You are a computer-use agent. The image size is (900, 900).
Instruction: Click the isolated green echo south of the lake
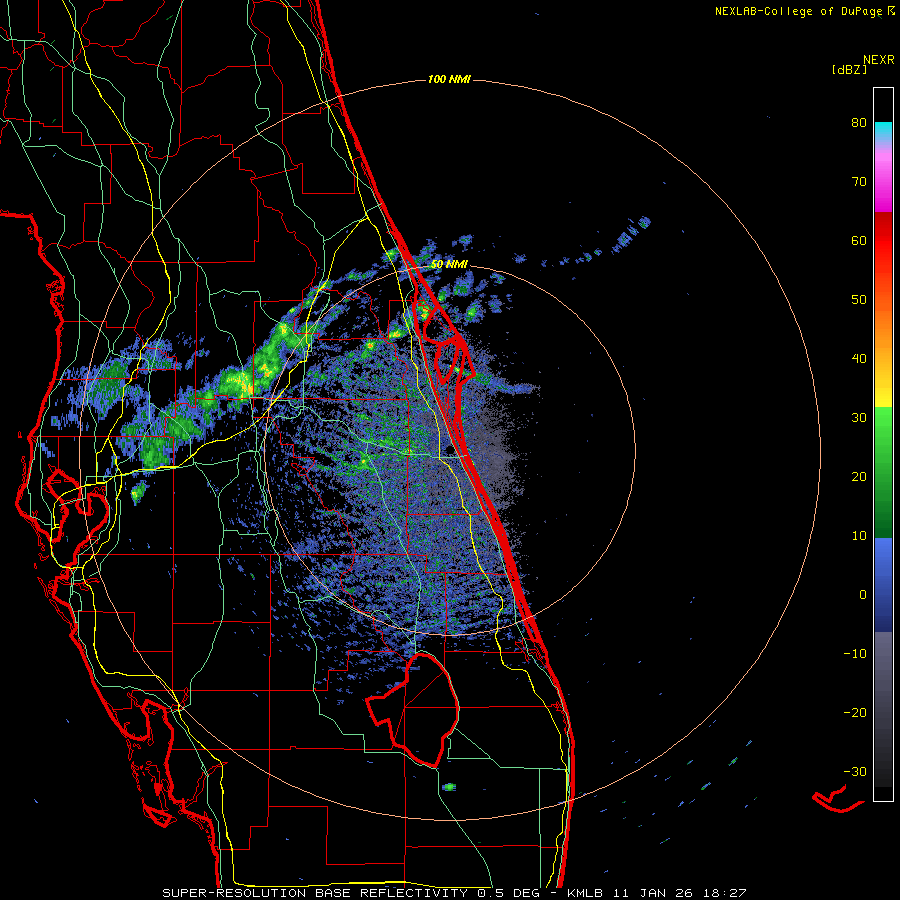click(449, 787)
